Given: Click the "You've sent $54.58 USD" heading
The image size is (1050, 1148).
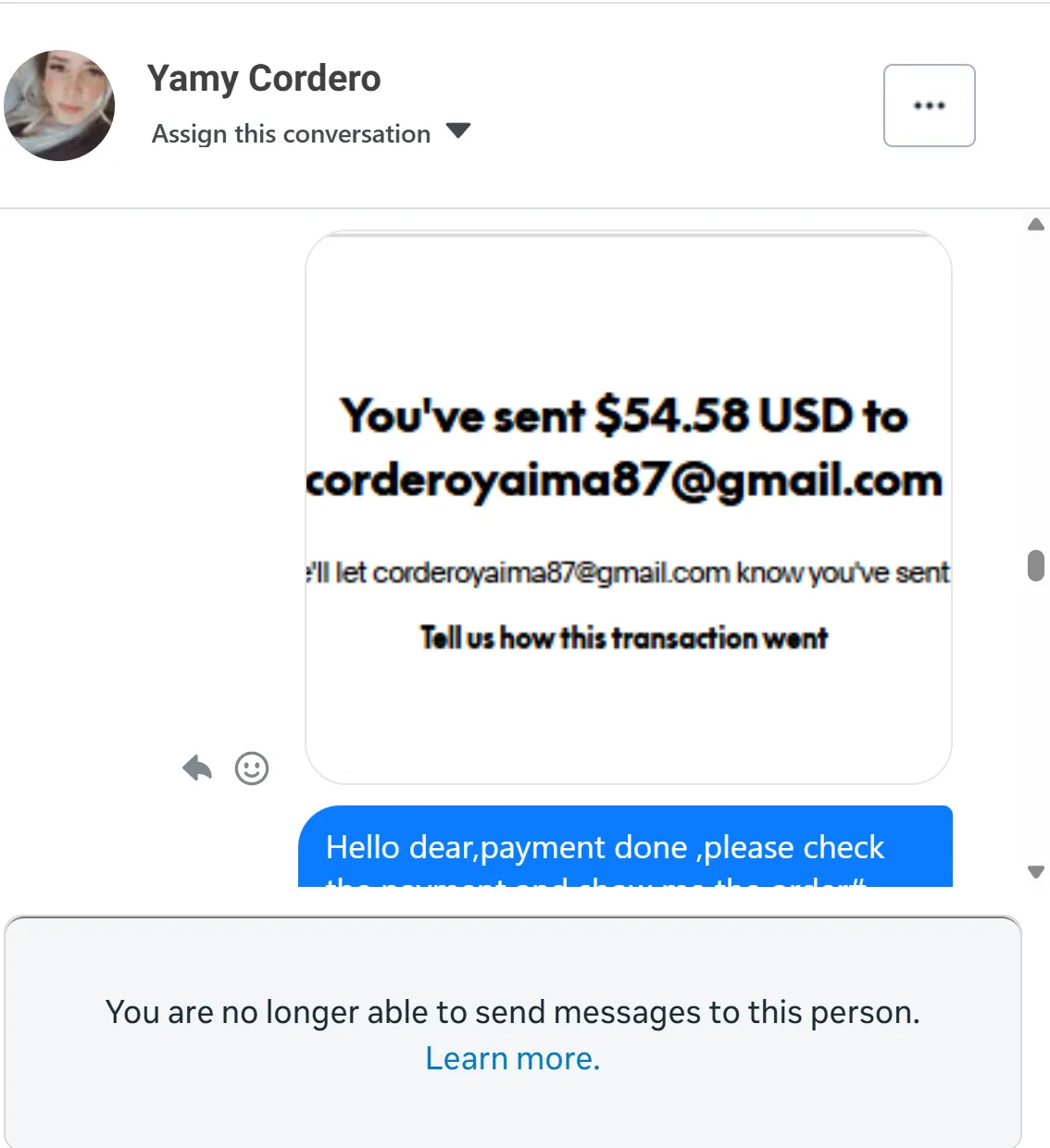Looking at the screenshot, I should [624, 416].
